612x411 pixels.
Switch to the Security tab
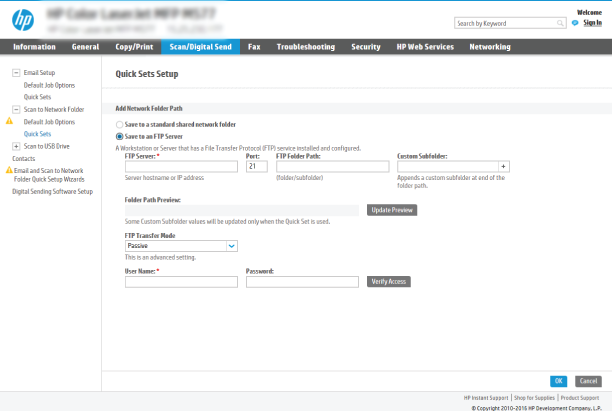click(365, 46)
